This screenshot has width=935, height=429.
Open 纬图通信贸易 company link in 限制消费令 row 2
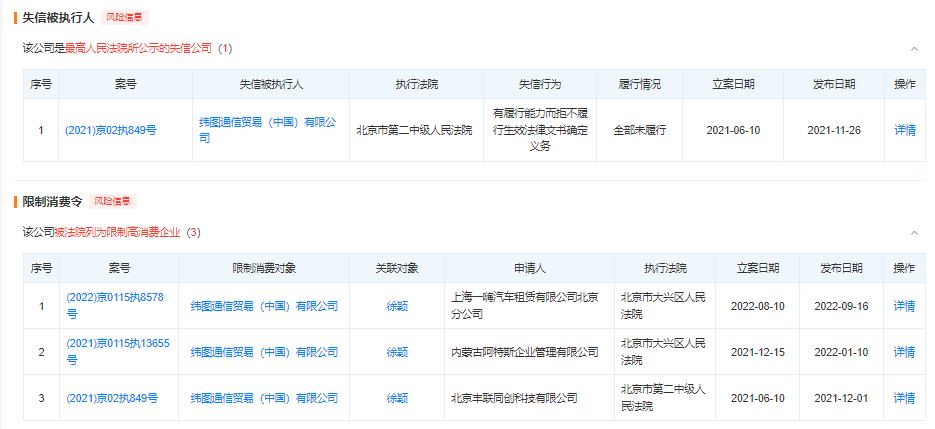click(264, 352)
